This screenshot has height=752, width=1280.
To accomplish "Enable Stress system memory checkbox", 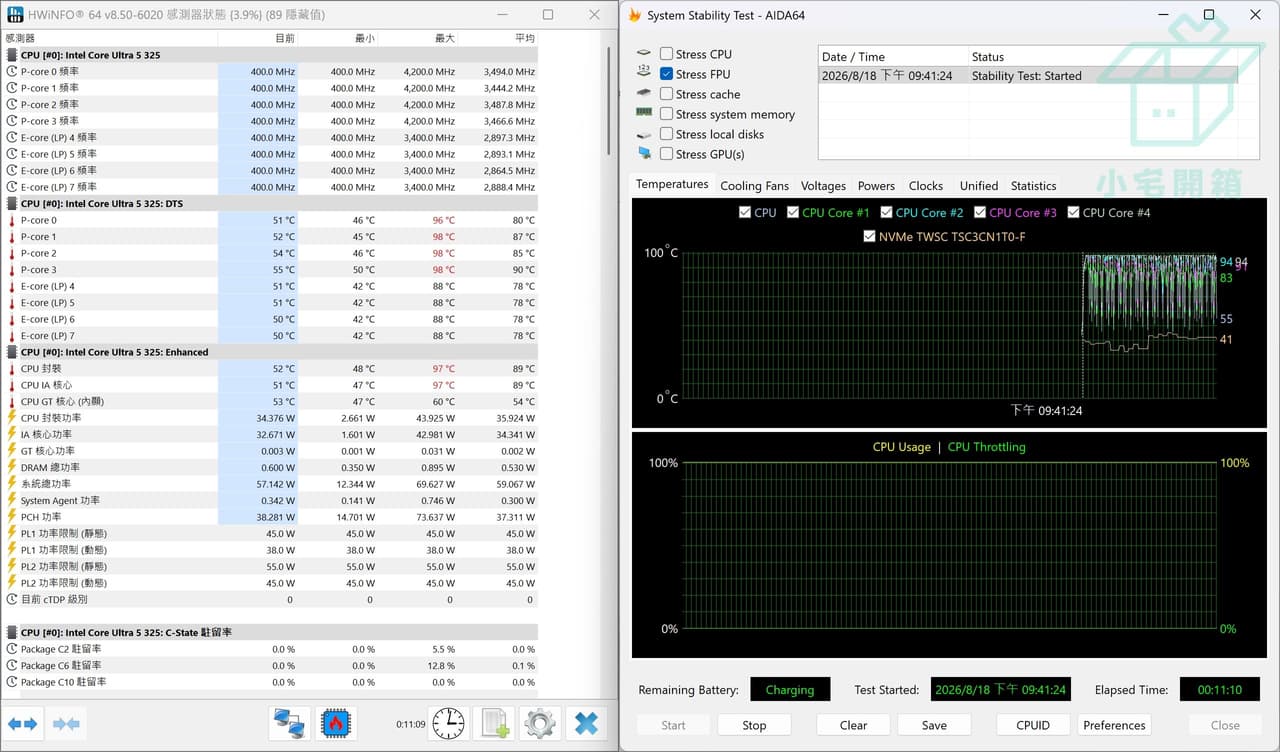I will point(666,114).
